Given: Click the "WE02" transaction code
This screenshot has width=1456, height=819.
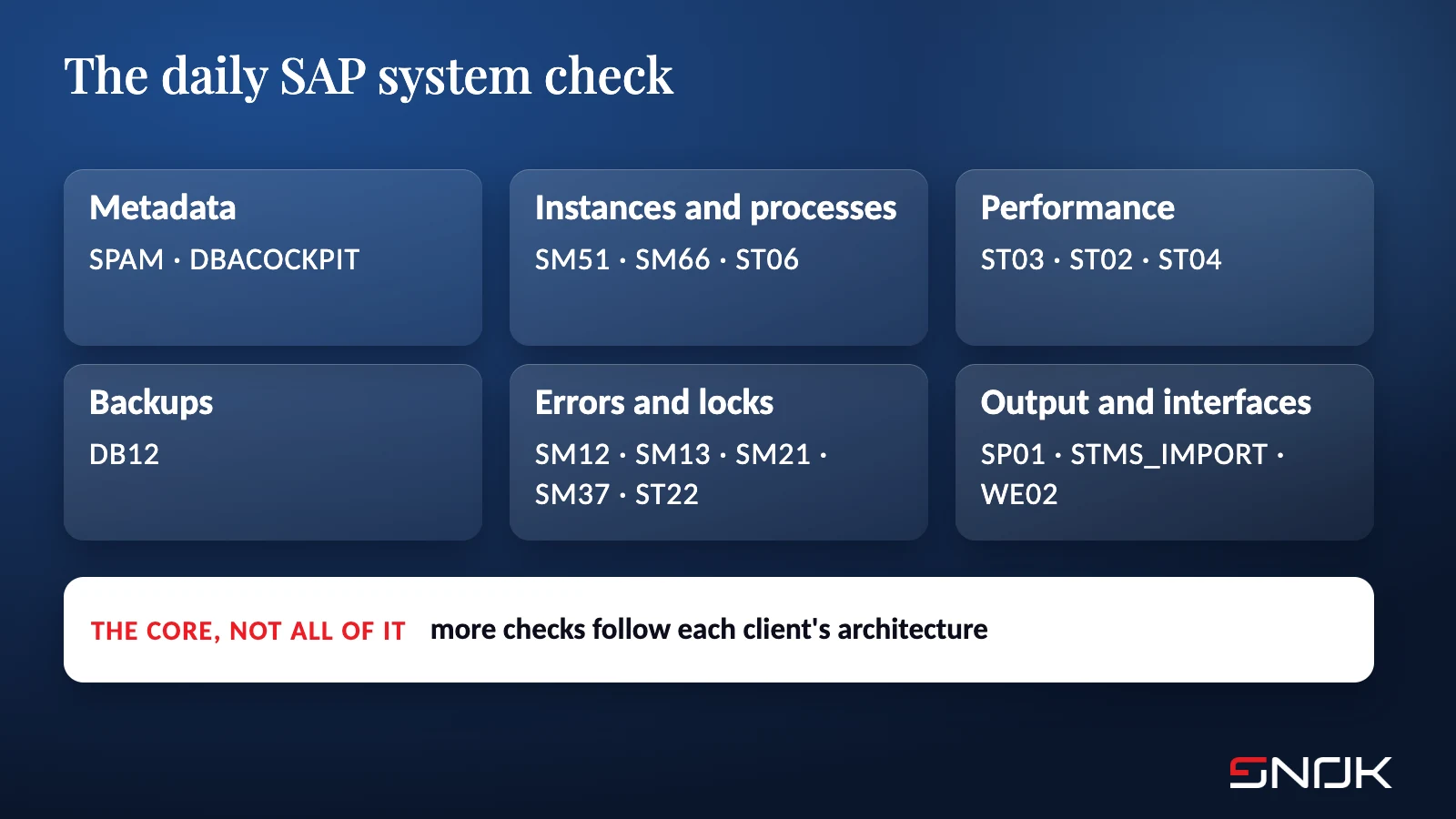Looking at the screenshot, I should [1019, 494].
